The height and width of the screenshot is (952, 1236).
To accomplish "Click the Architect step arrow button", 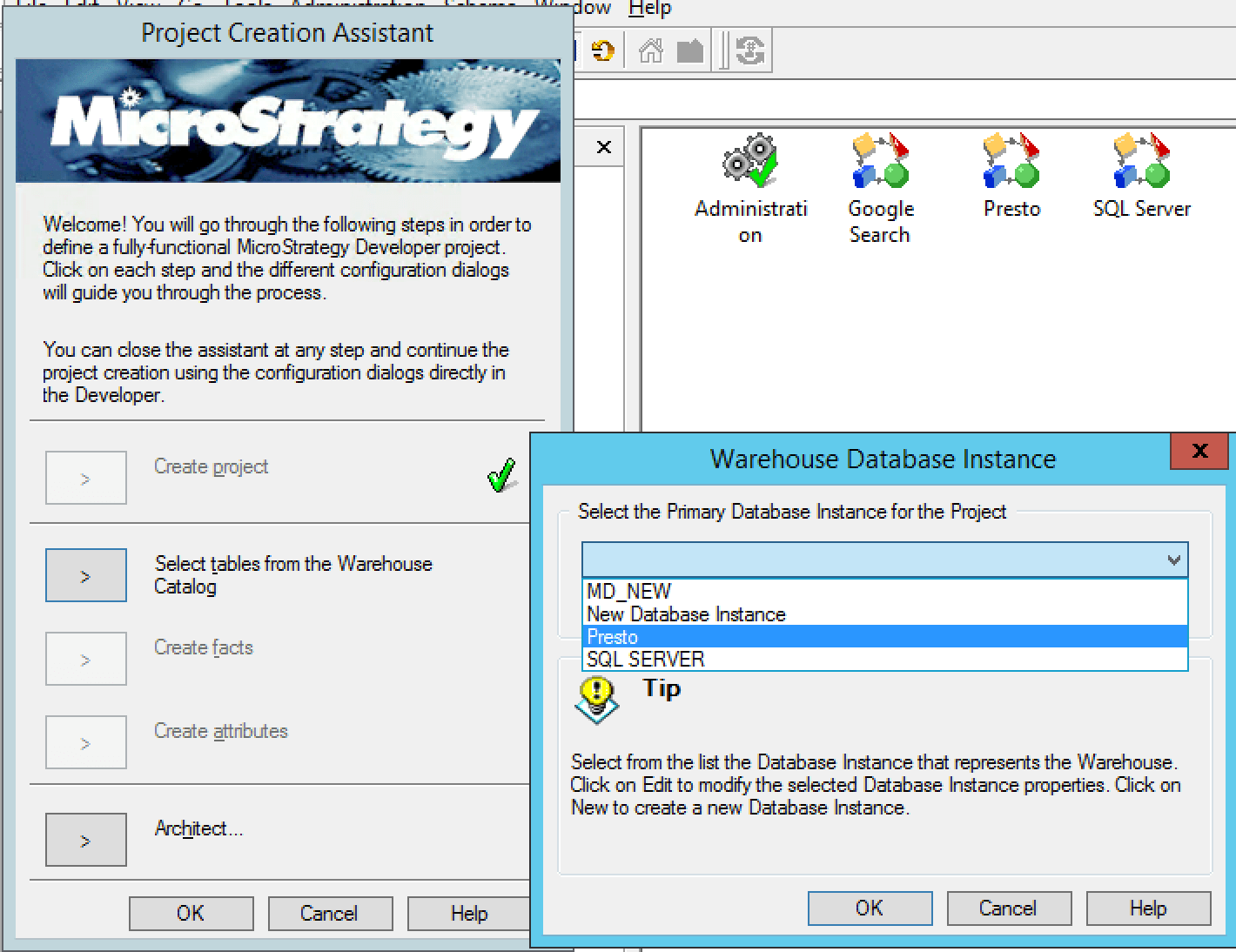I will pyautogui.click(x=85, y=841).
